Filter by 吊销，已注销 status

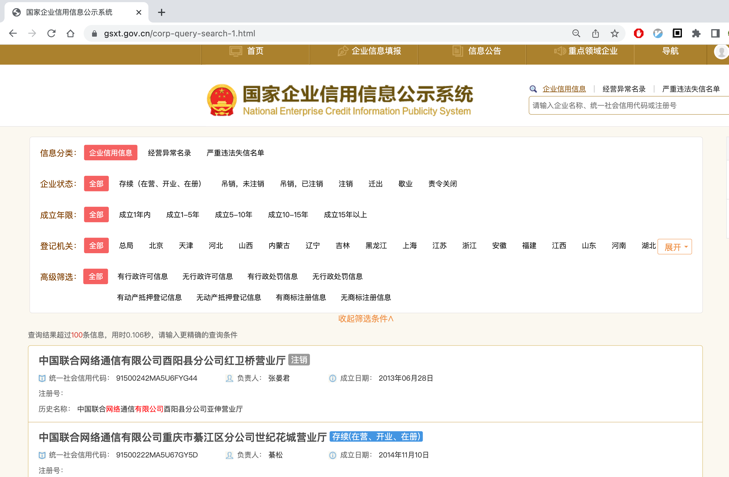301,184
